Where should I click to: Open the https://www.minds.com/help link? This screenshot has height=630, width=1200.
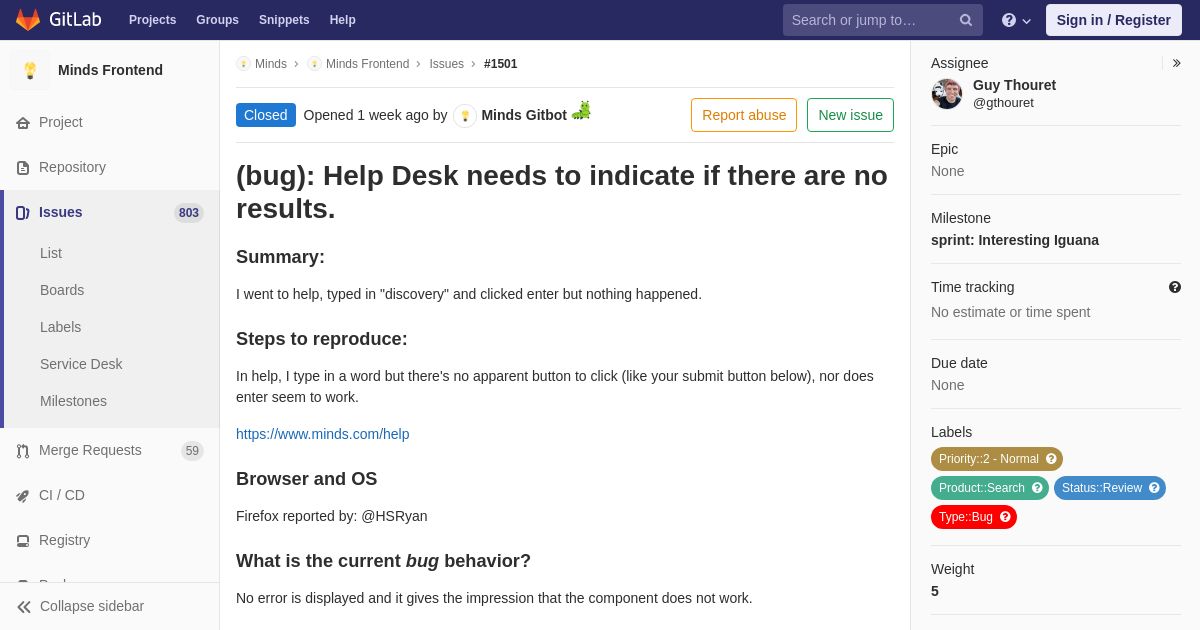point(322,434)
